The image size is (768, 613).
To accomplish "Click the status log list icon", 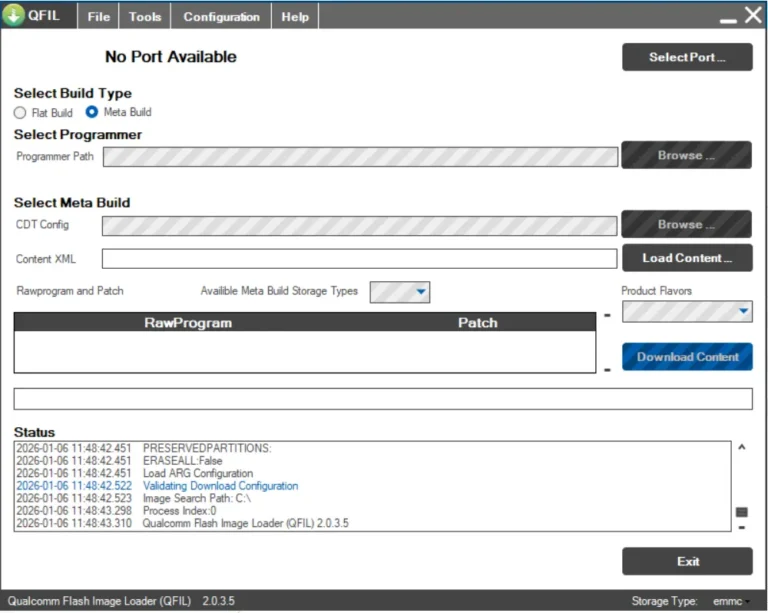I will pos(742,512).
